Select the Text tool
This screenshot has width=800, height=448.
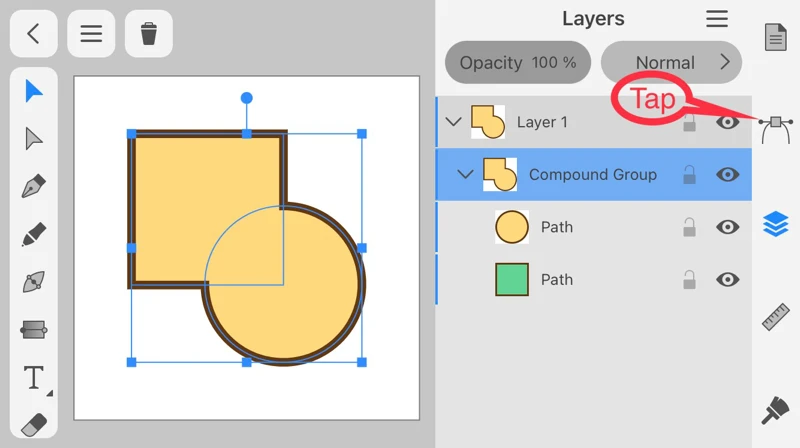point(34,378)
